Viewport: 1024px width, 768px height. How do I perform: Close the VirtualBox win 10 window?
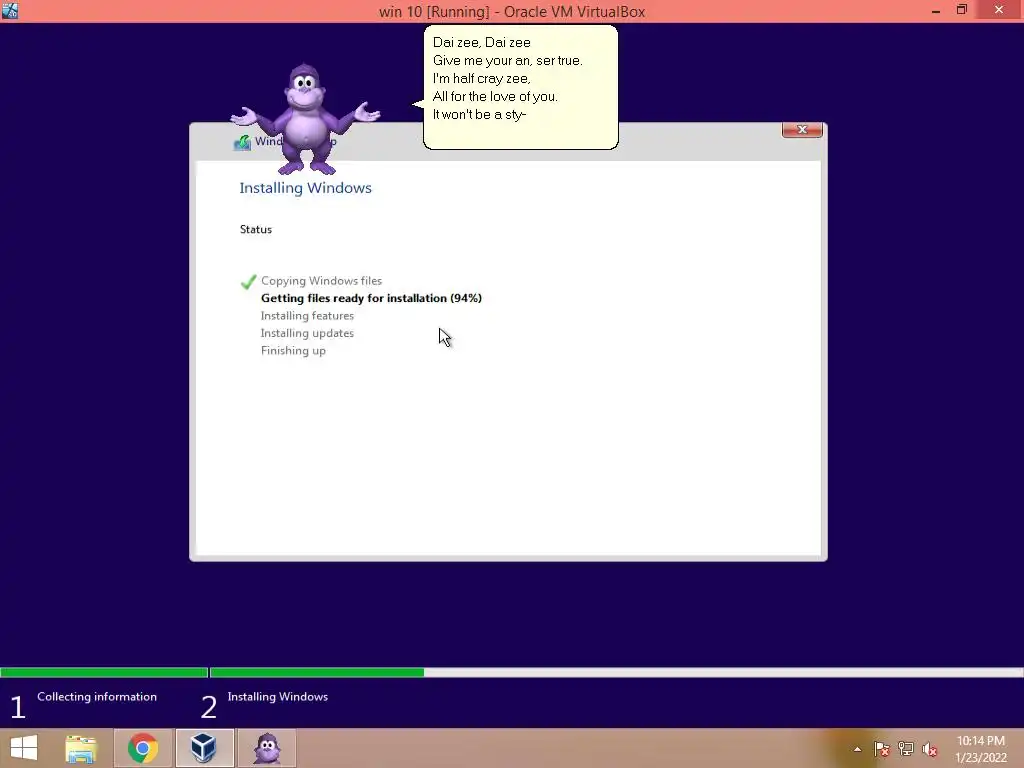999,10
